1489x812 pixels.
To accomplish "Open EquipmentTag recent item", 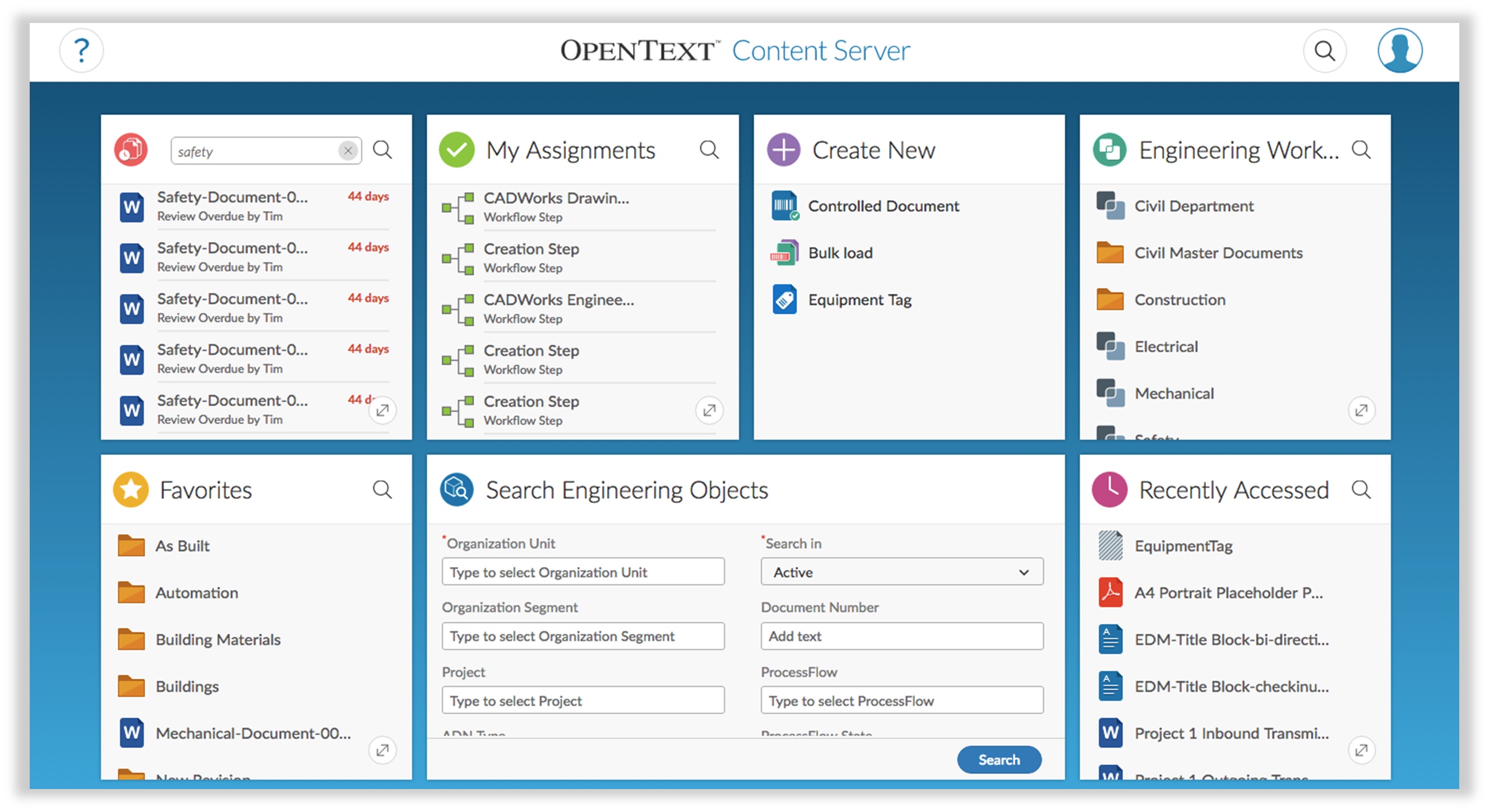I will point(1183,546).
